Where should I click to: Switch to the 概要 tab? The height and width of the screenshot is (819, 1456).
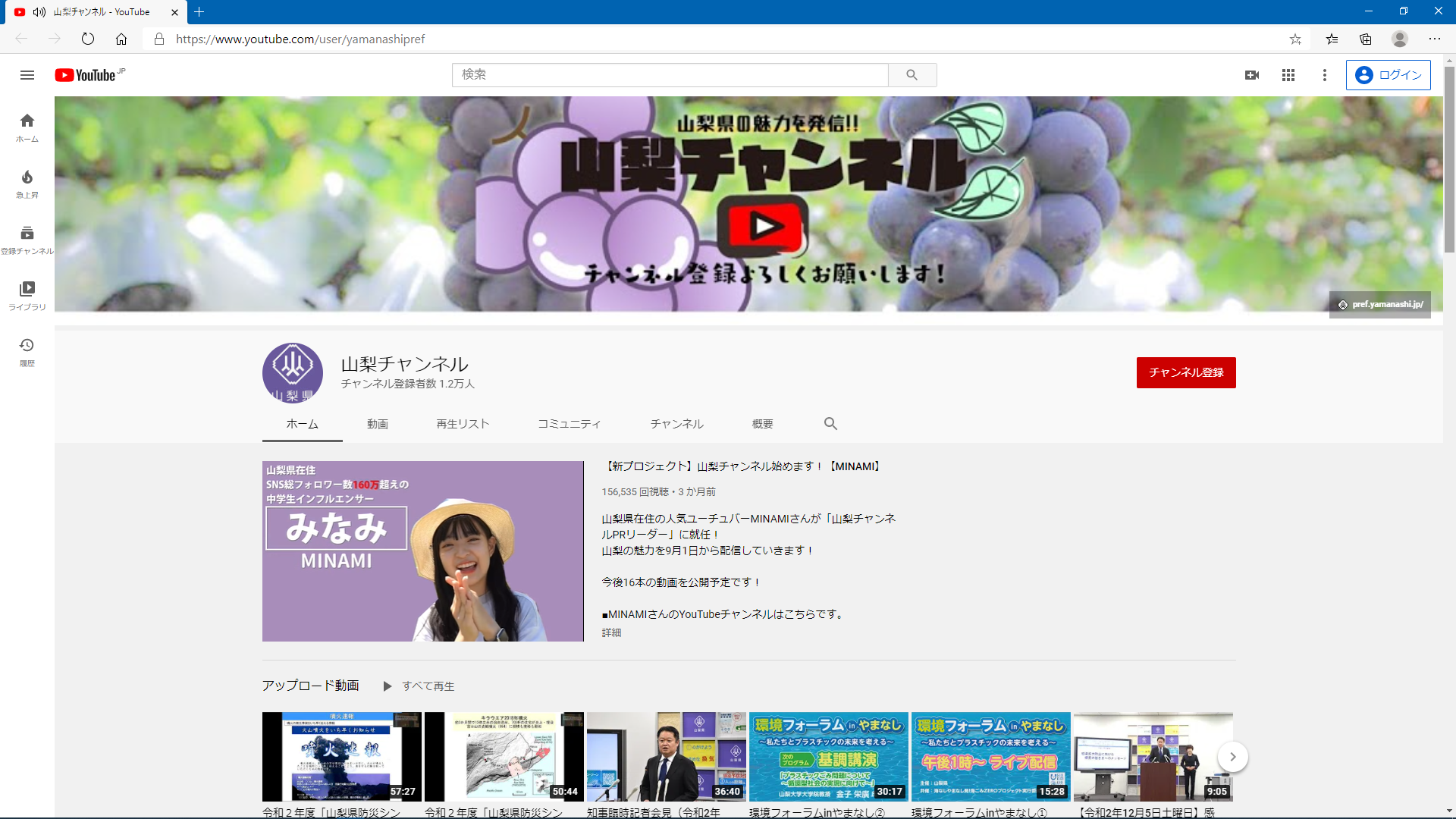763,424
